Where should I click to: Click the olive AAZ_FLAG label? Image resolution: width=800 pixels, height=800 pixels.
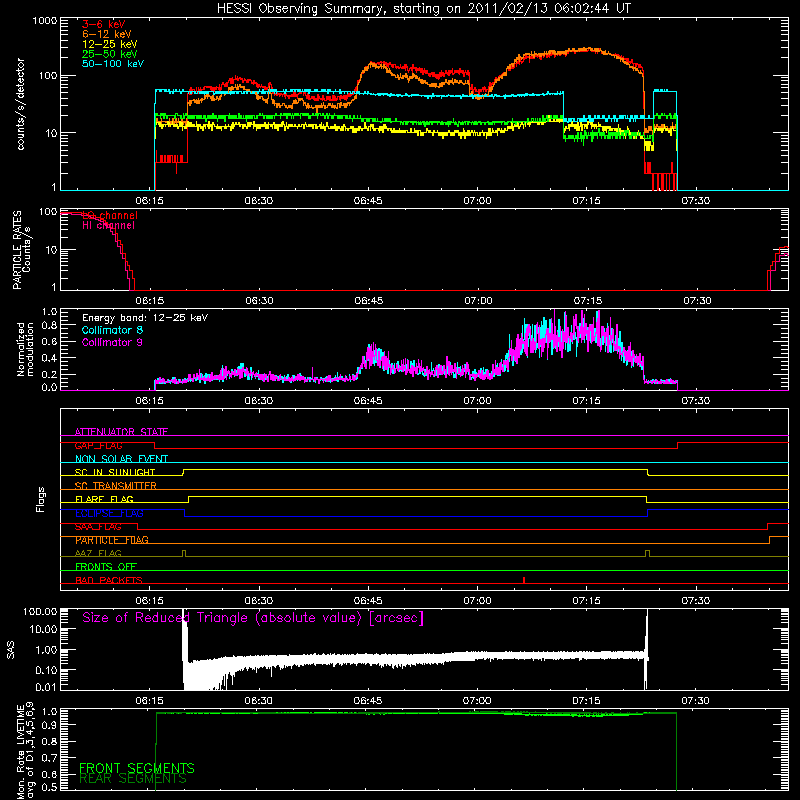pyautogui.click(x=98, y=553)
